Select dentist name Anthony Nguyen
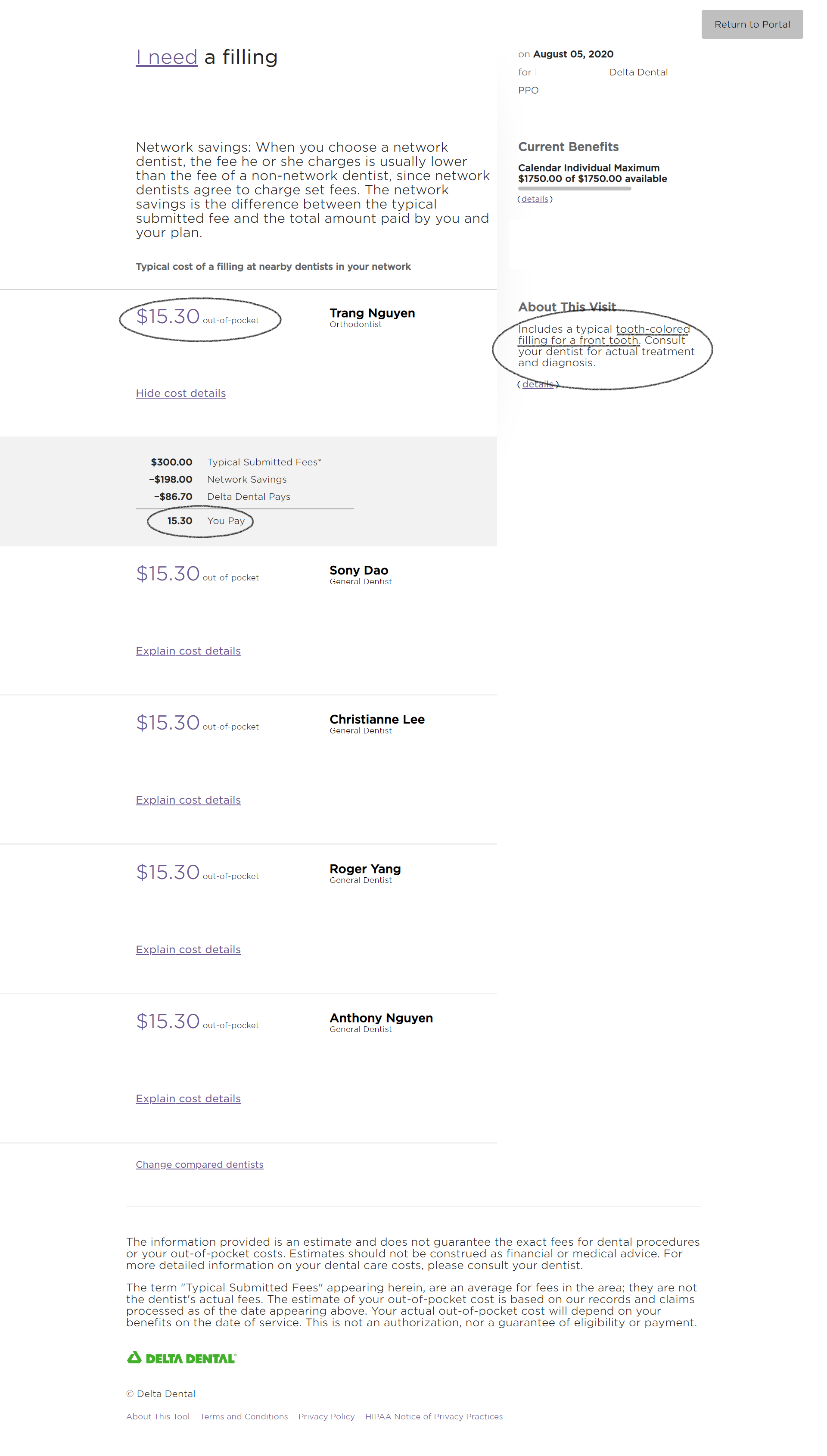Image resolution: width=827 pixels, height=1456 pixels. [x=381, y=1018]
